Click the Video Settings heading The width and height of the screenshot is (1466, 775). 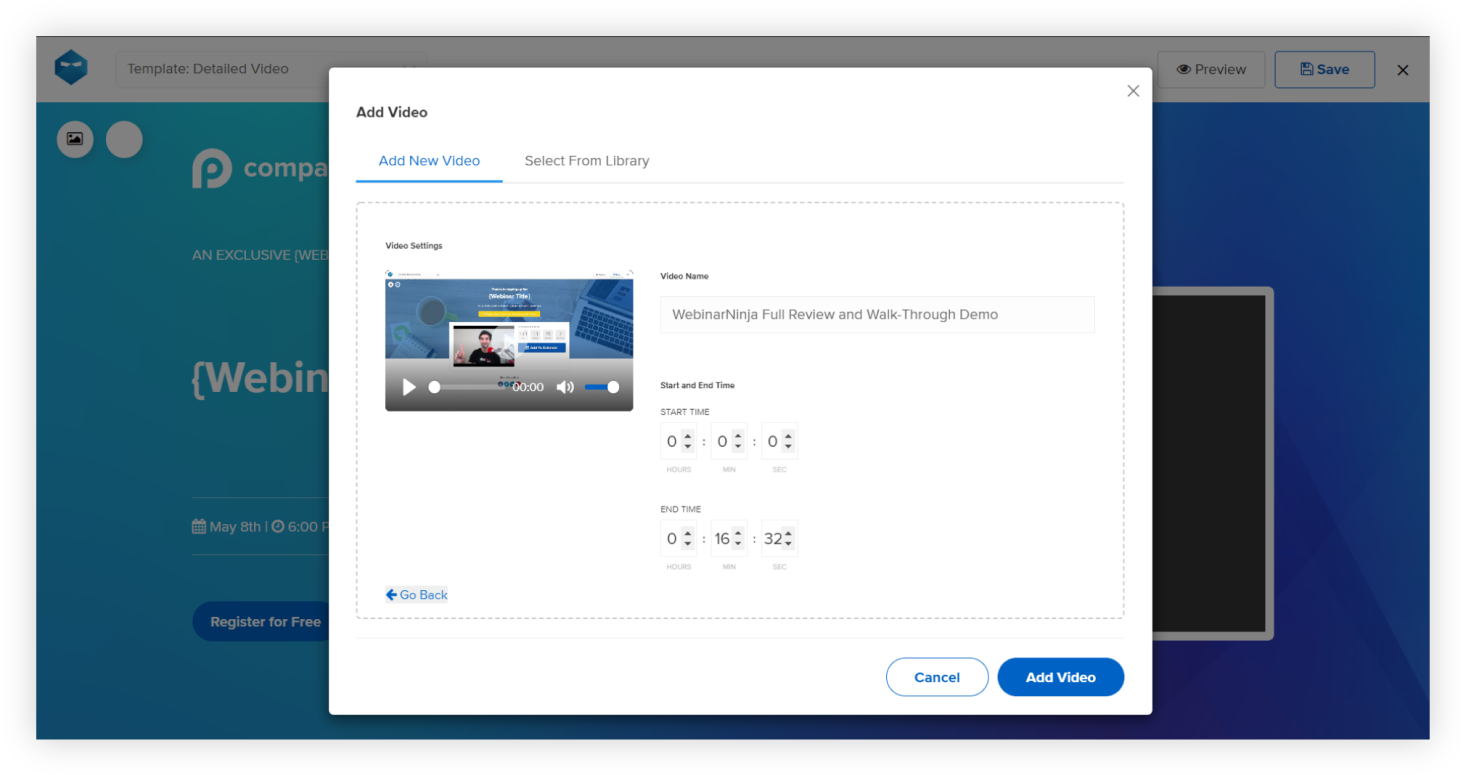(x=414, y=246)
